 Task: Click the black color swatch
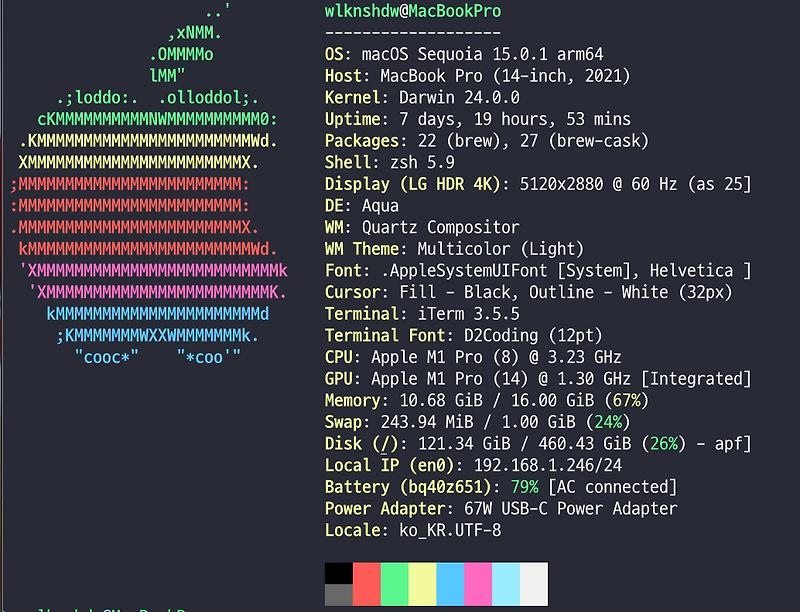pyautogui.click(x=339, y=573)
